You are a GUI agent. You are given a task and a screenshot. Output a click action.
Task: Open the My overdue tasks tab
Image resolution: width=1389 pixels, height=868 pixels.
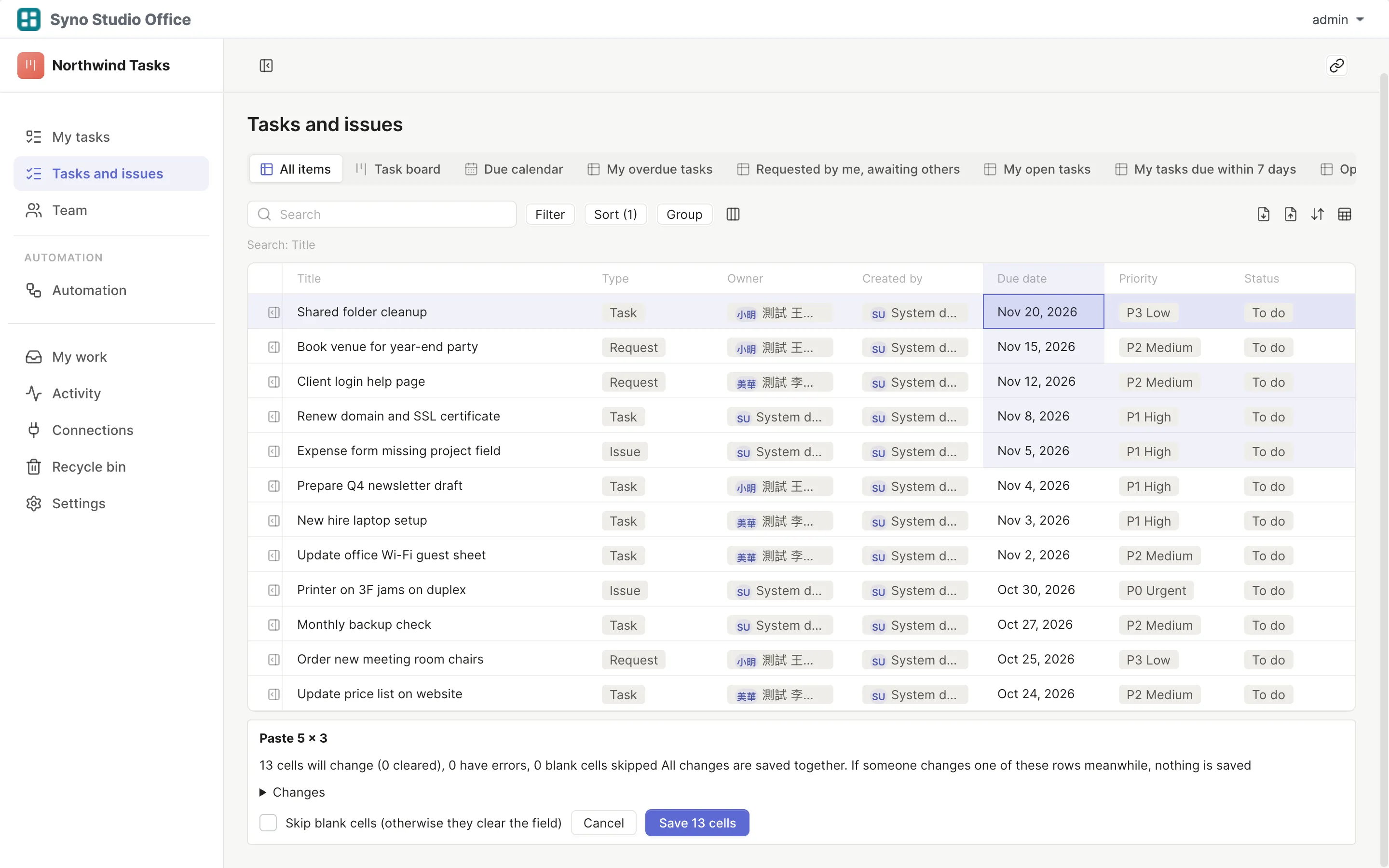[650, 169]
